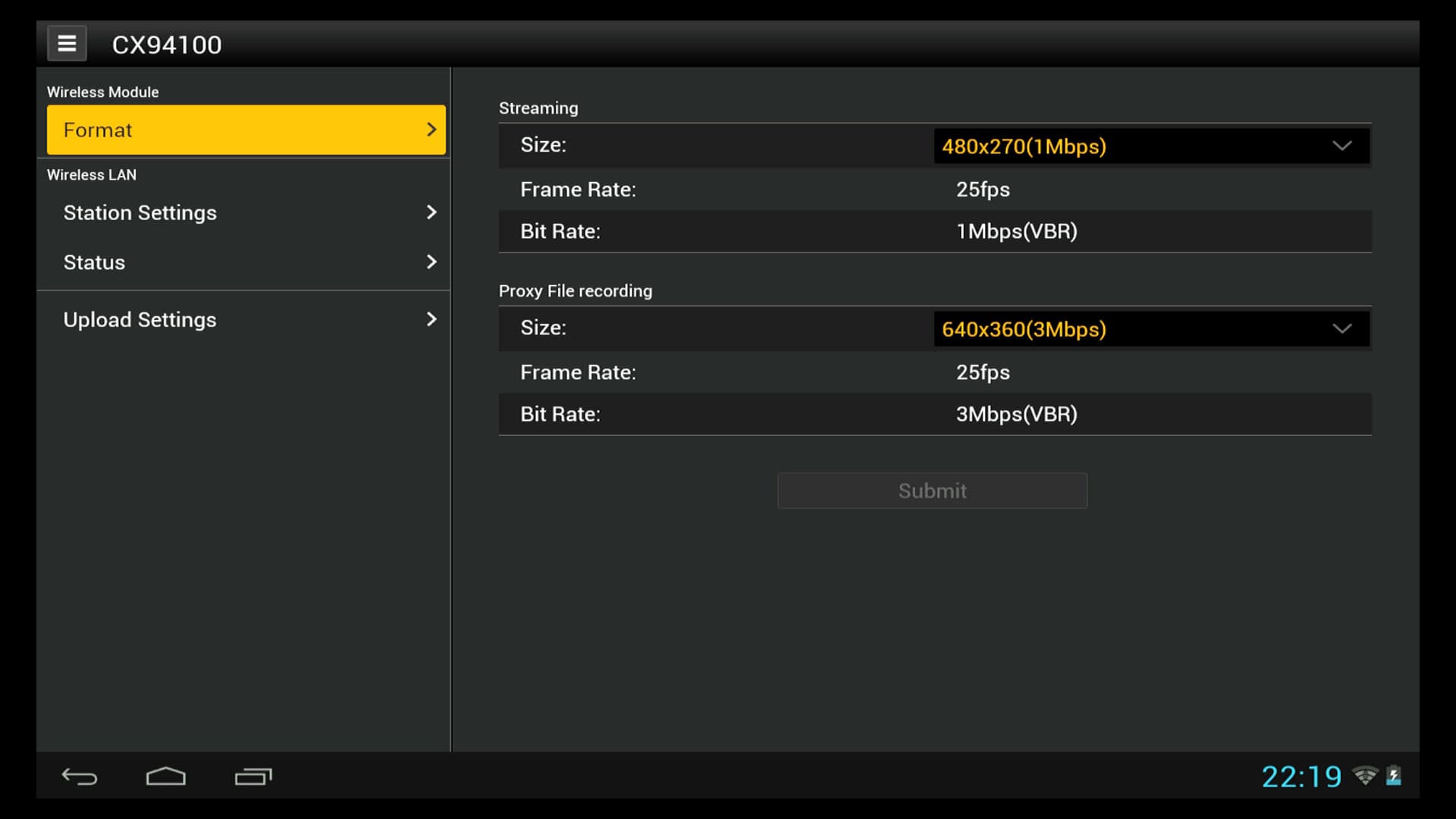The height and width of the screenshot is (819, 1456).
Task: Open the hamburger menu icon
Action: (67, 44)
